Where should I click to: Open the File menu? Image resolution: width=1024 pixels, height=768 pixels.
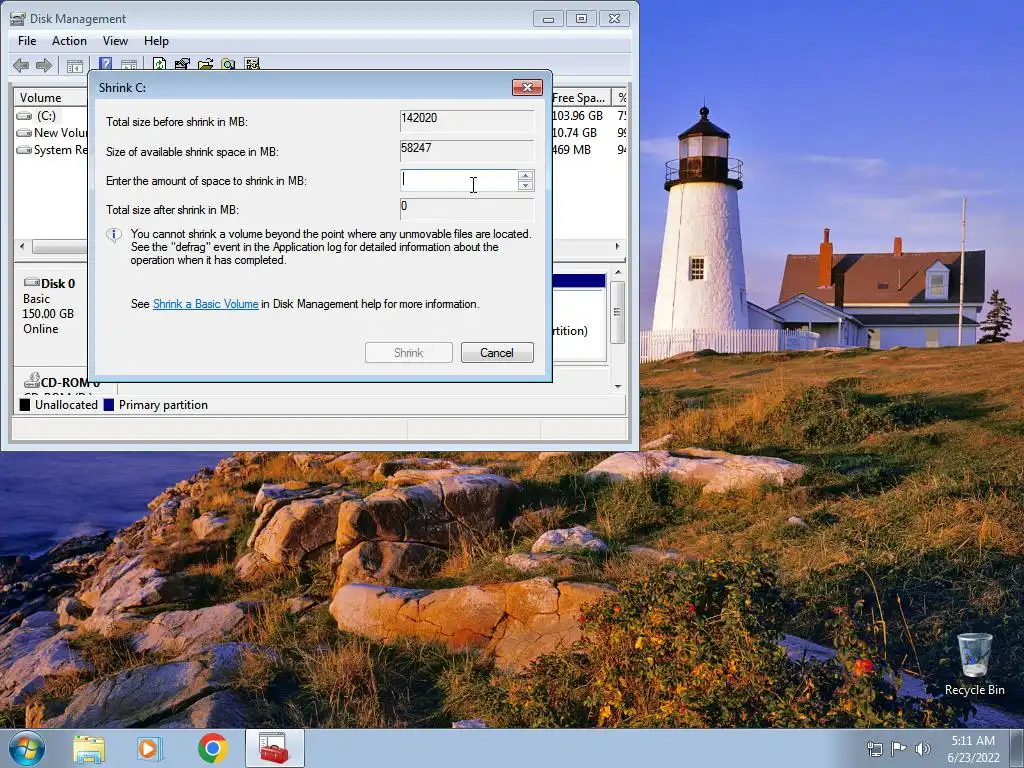(x=27, y=40)
